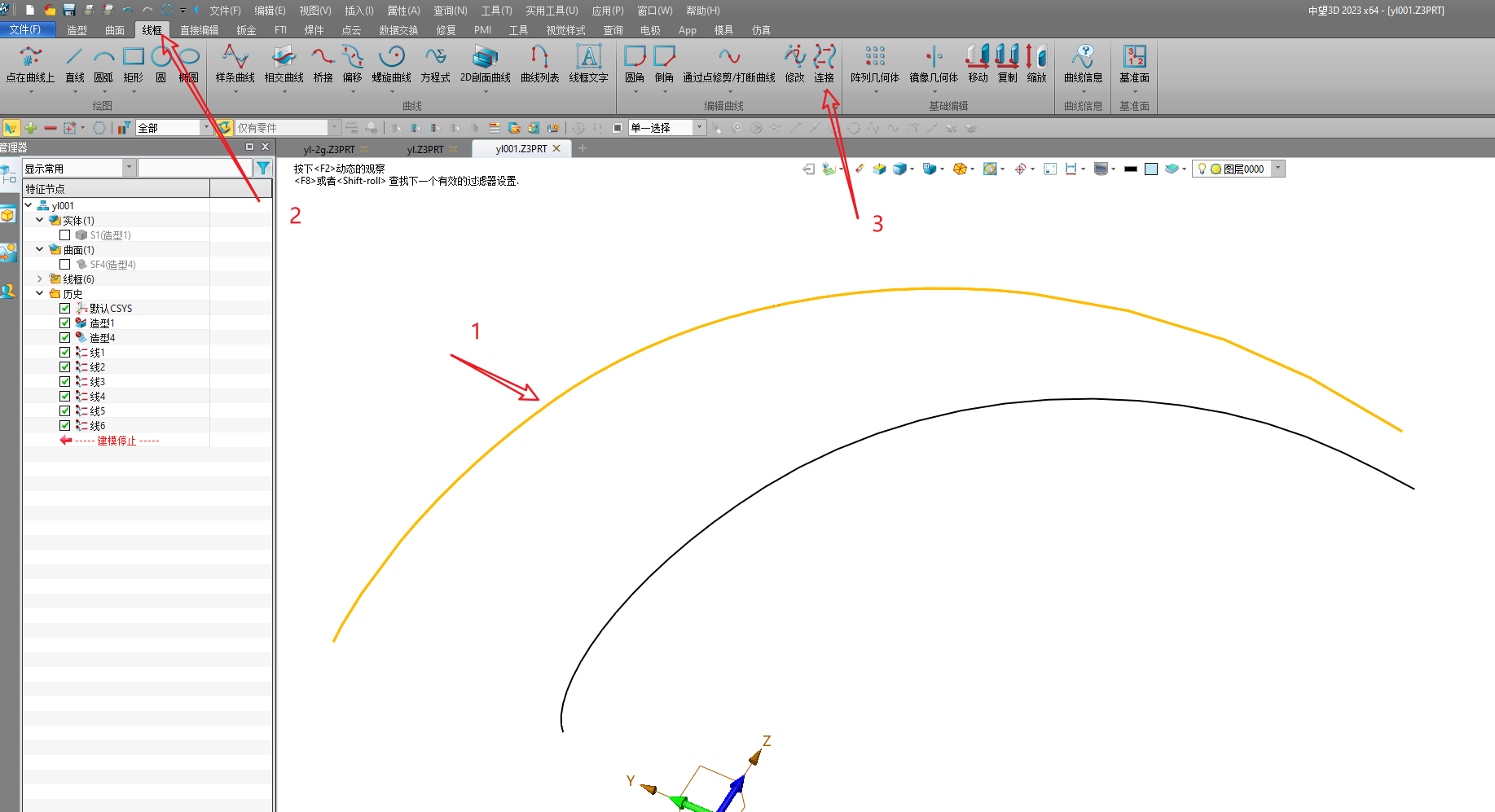Screen dimensions: 1495x812
Task: Switch to the 曲面 ribbon tab
Action: coord(115,30)
